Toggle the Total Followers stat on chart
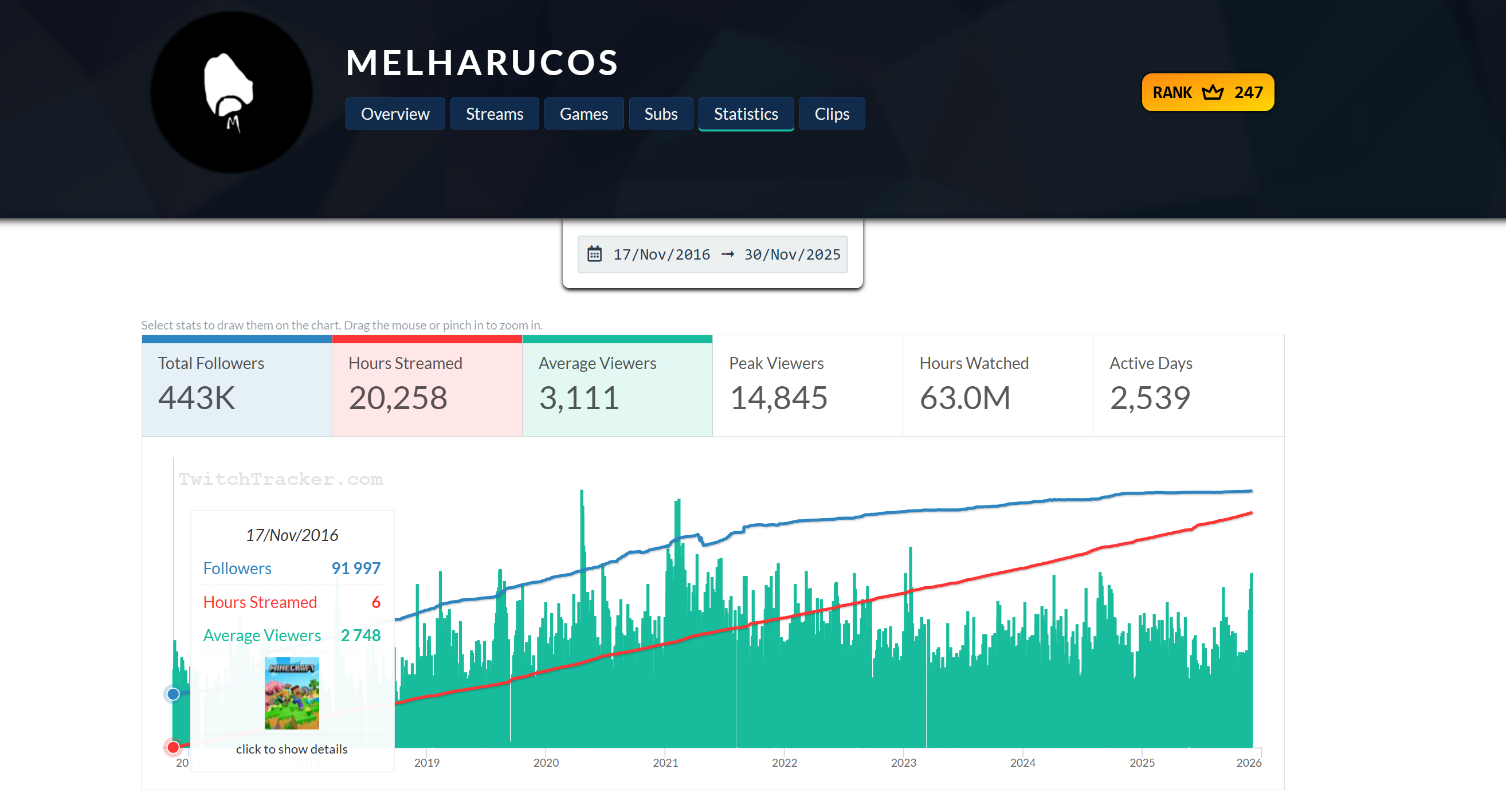The image size is (1506, 812). 236,386
